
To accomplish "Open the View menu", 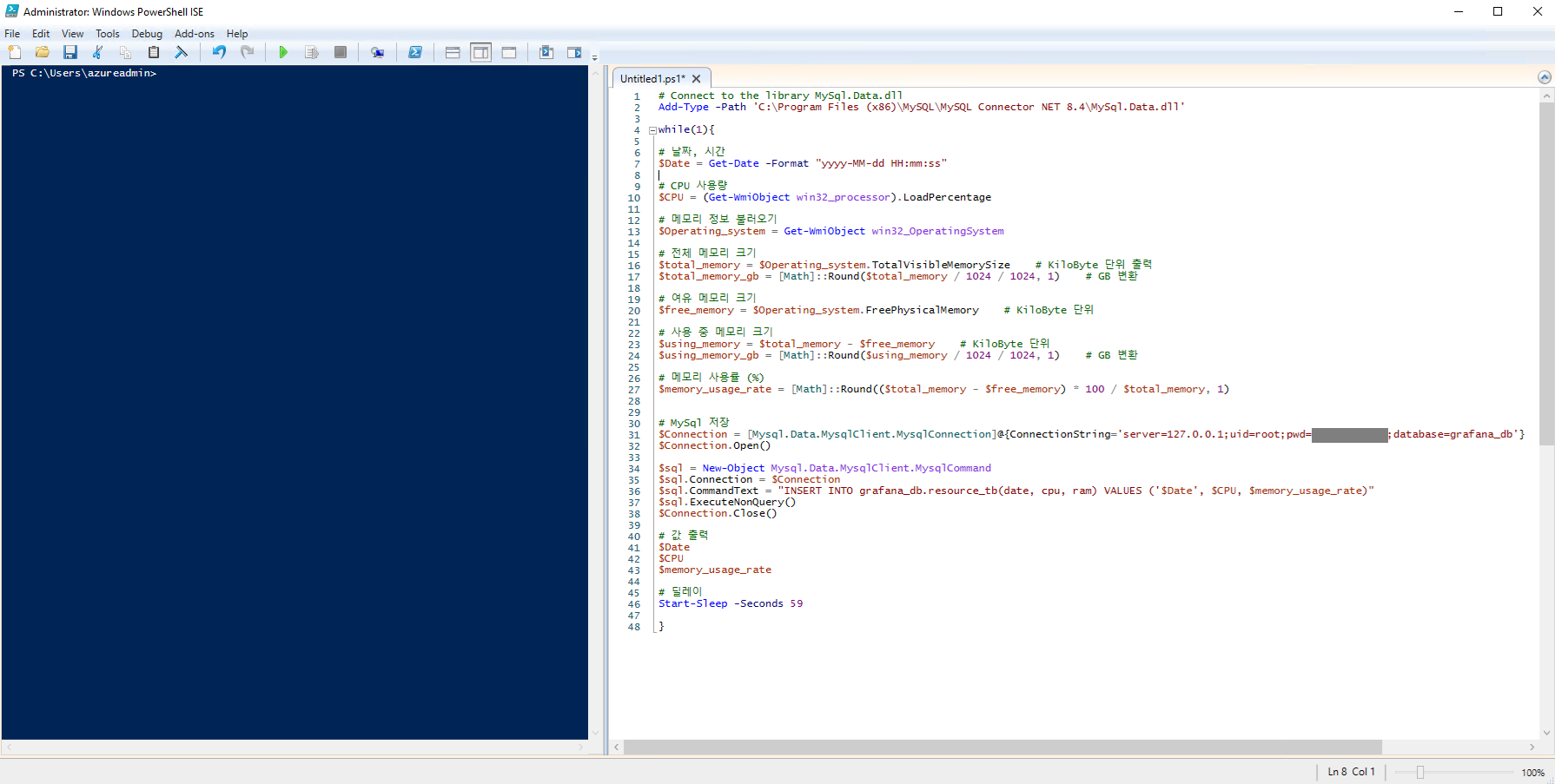I will (x=73, y=34).
